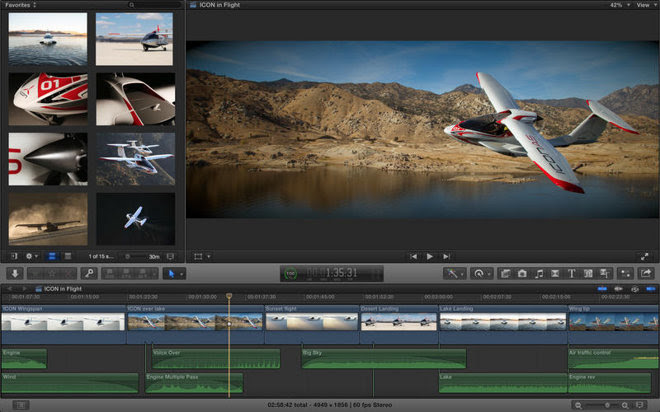Show the Titles browser T icon
The width and height of the screenshot is (660, 412).
coord(572,274)
